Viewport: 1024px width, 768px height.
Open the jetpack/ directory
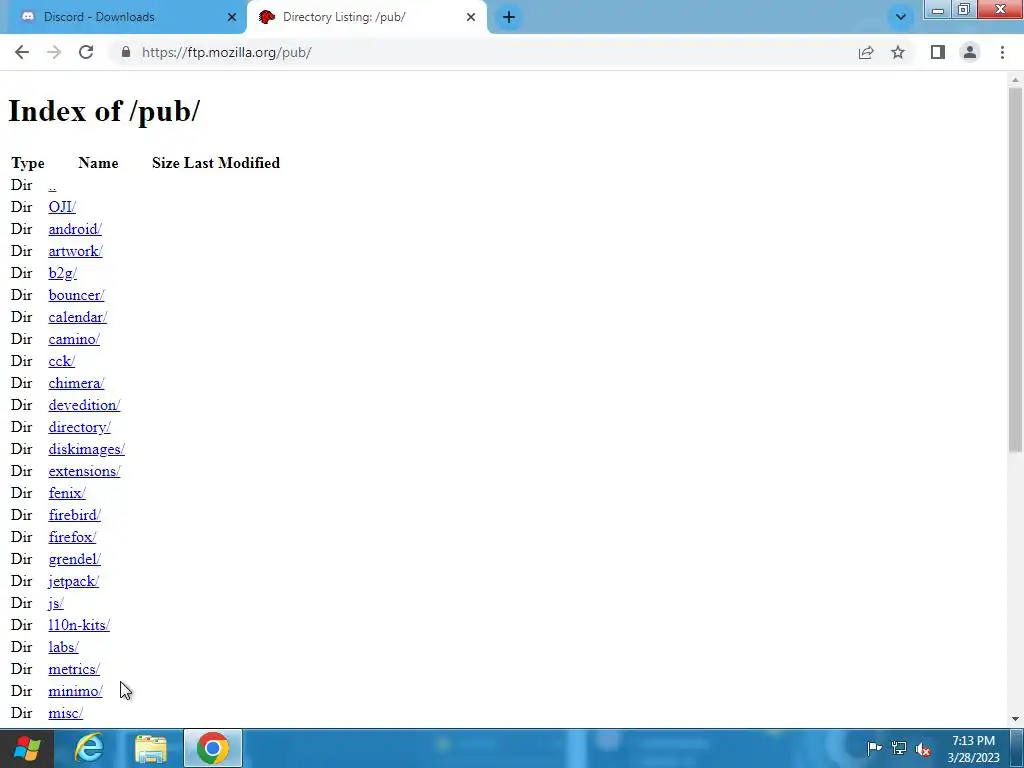[x=74, y=581]
